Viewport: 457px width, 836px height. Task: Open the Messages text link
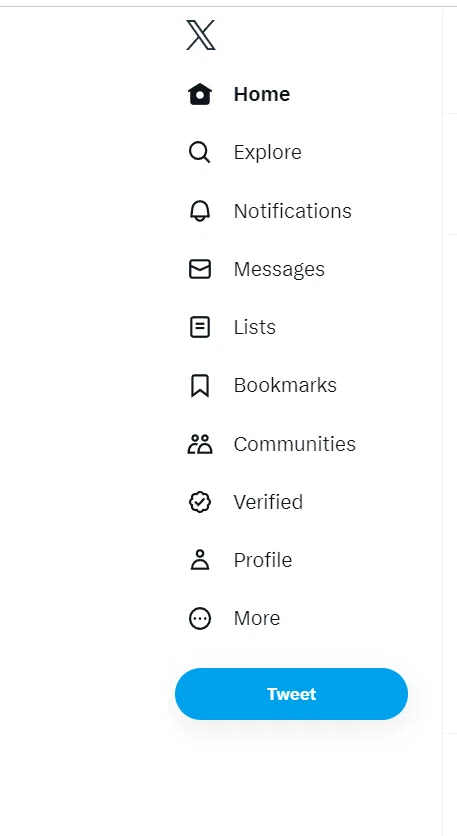click(x=279, y=269)
